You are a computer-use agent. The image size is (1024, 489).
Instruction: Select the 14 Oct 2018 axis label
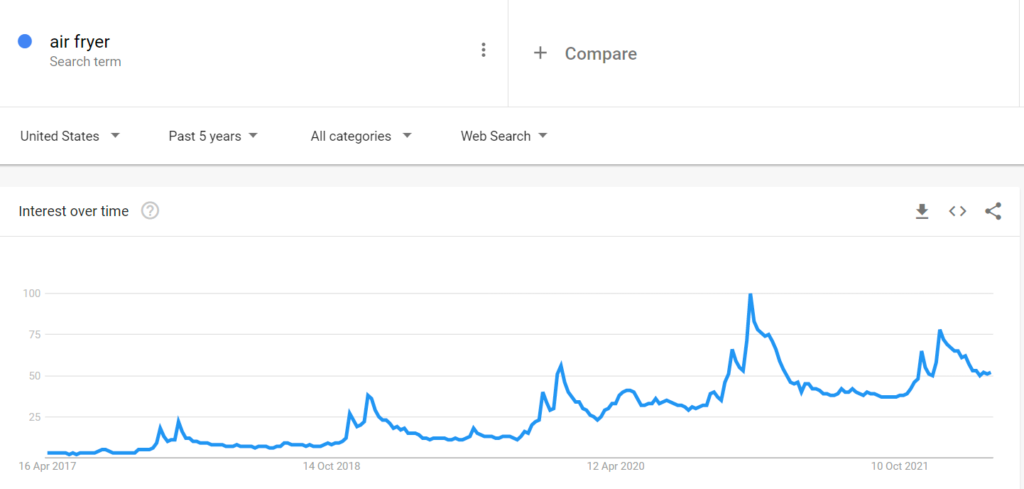[331, 466]
